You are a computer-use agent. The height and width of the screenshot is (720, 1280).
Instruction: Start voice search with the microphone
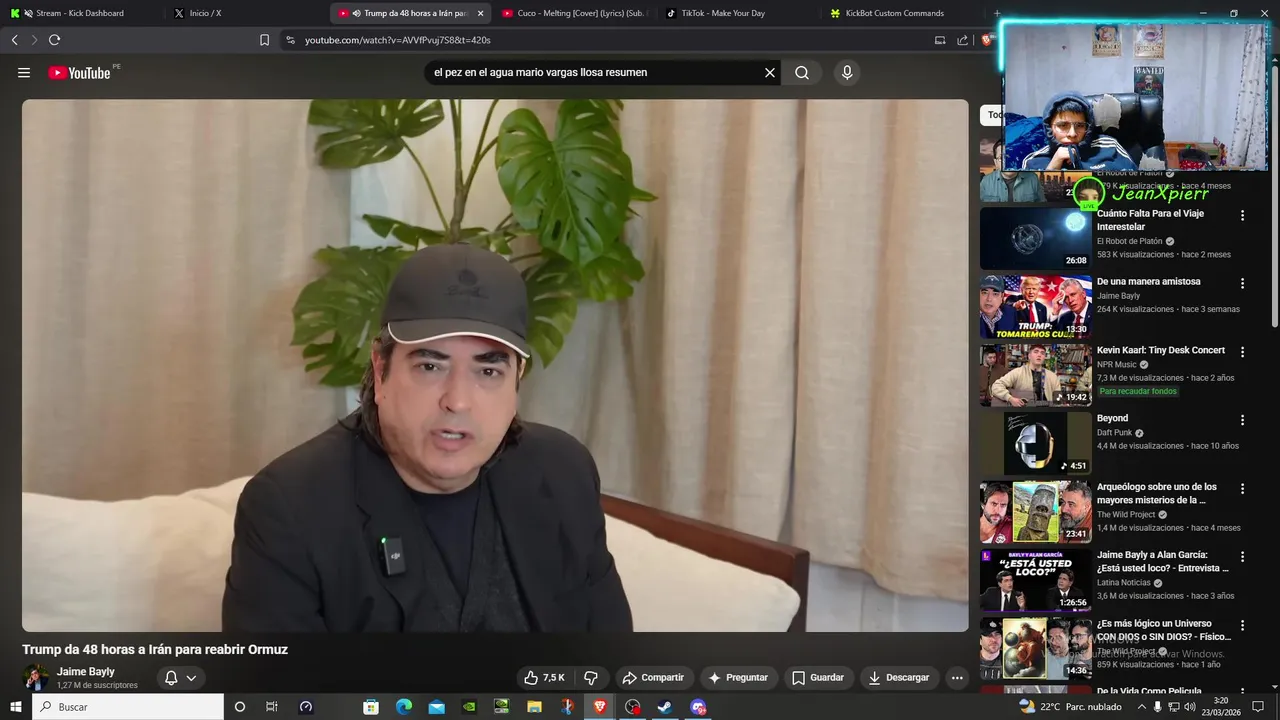(847, 73)
